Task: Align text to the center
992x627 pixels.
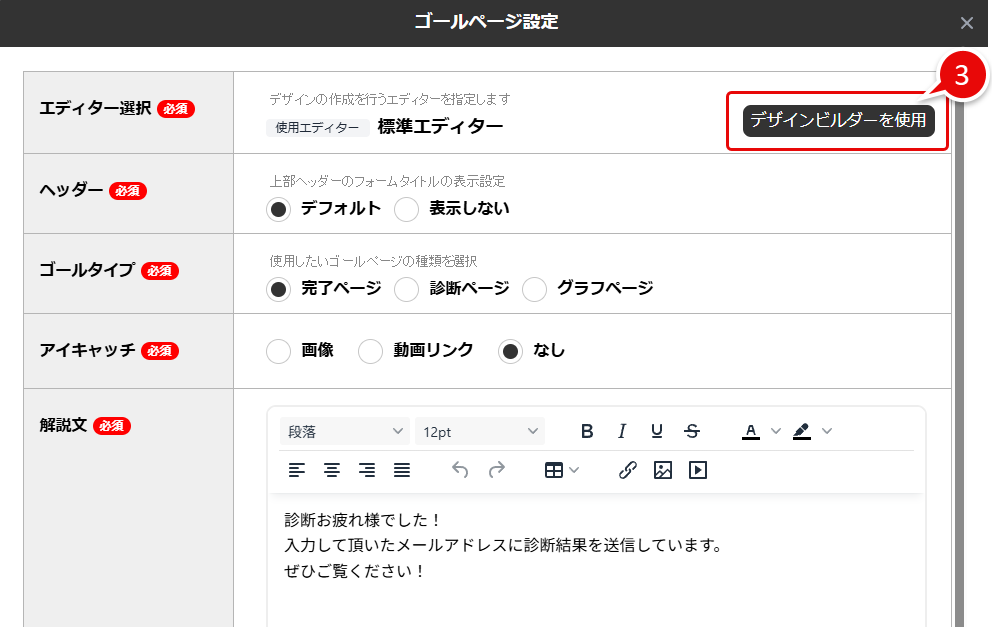Action: 331,470
